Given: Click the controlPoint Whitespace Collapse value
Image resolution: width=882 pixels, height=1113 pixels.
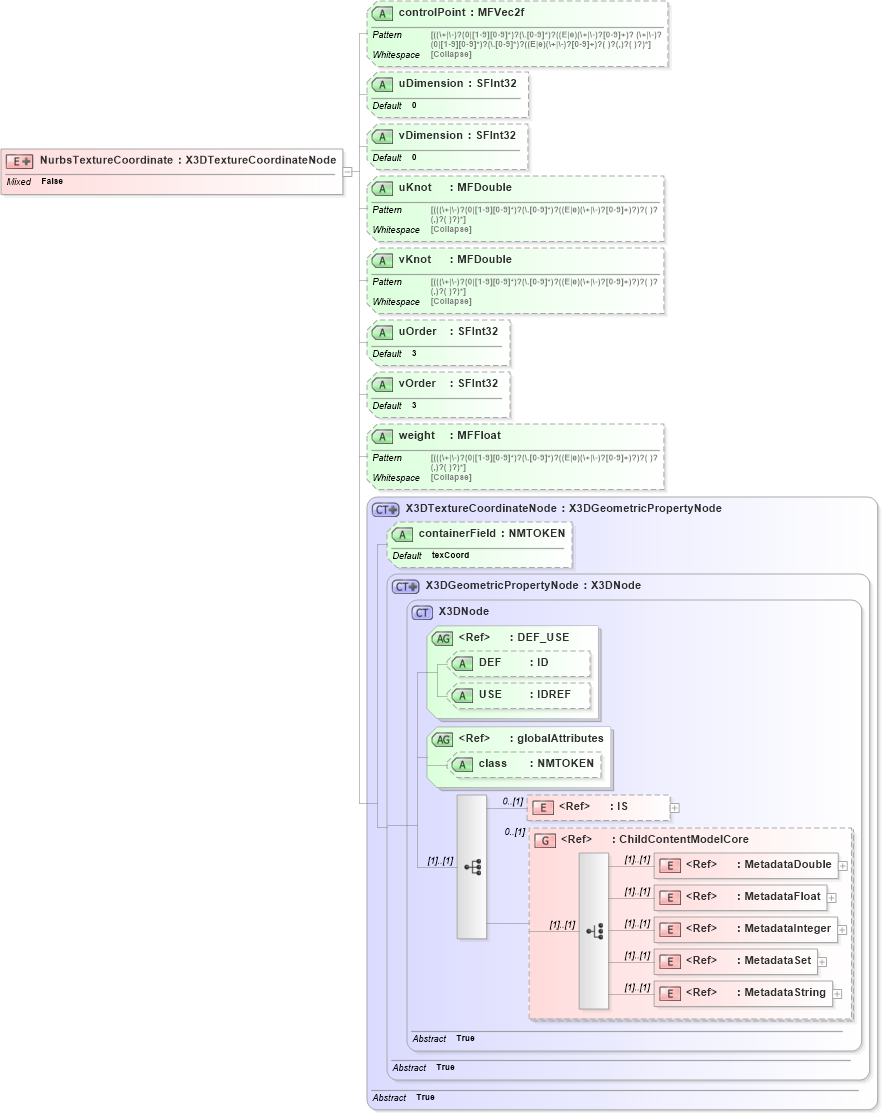Looking at the screenshot, I should click(x=451, y=55).
